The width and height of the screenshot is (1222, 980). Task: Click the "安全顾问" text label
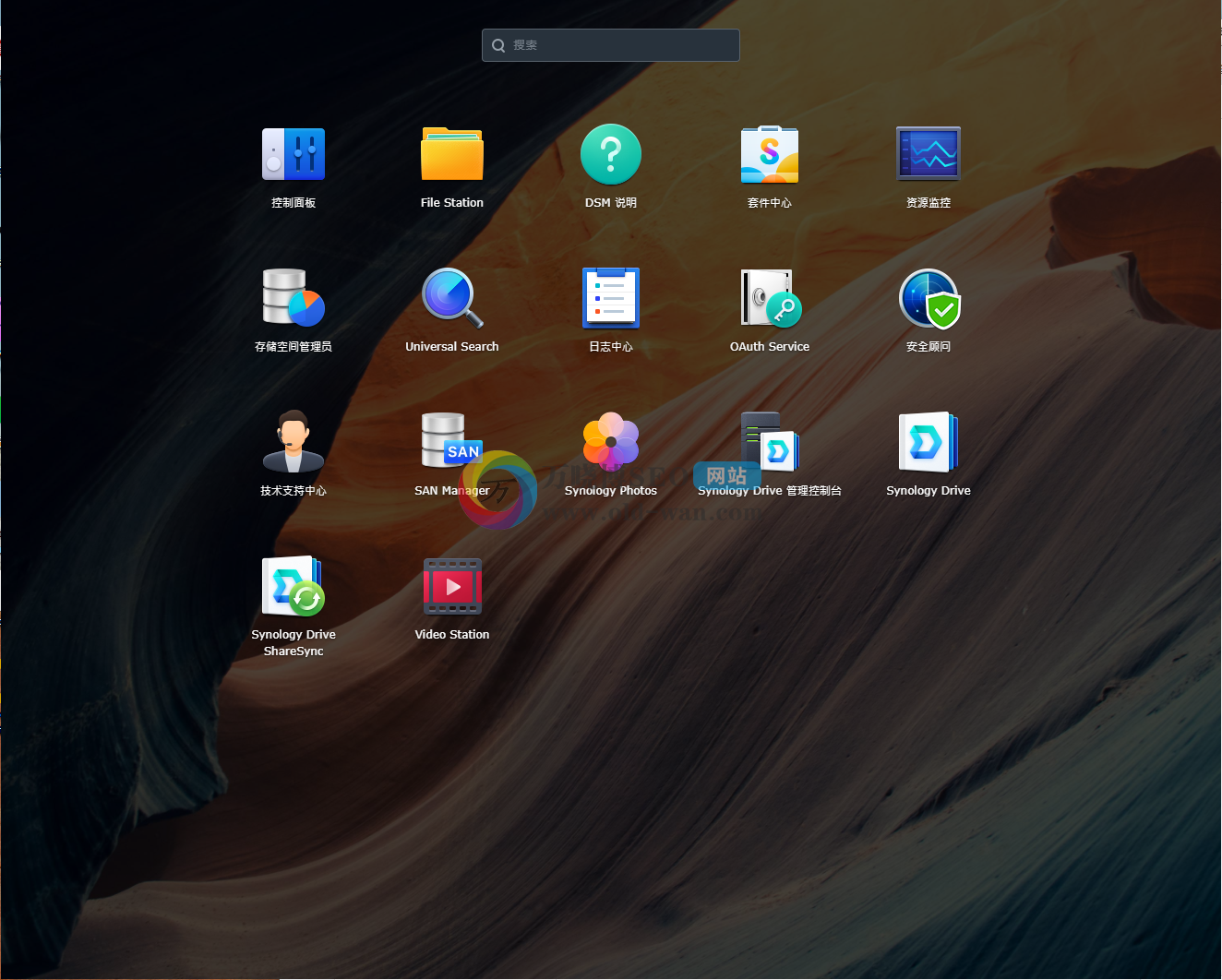[928, 346]
